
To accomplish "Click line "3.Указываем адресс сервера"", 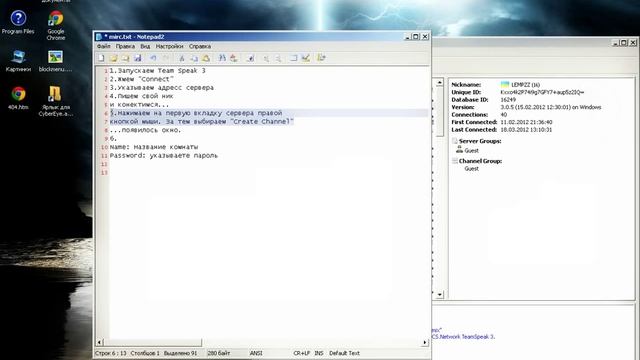I will (162, 88).
